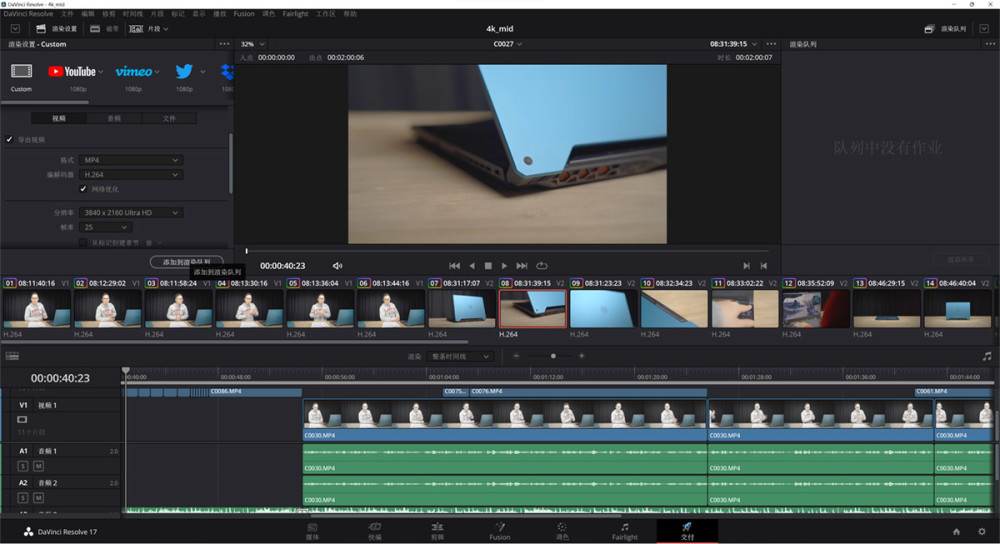Screen dimensions: 1000x544
Task: Toggle the 渲染设置 panel button in toolbar
Action: point(56,29)
